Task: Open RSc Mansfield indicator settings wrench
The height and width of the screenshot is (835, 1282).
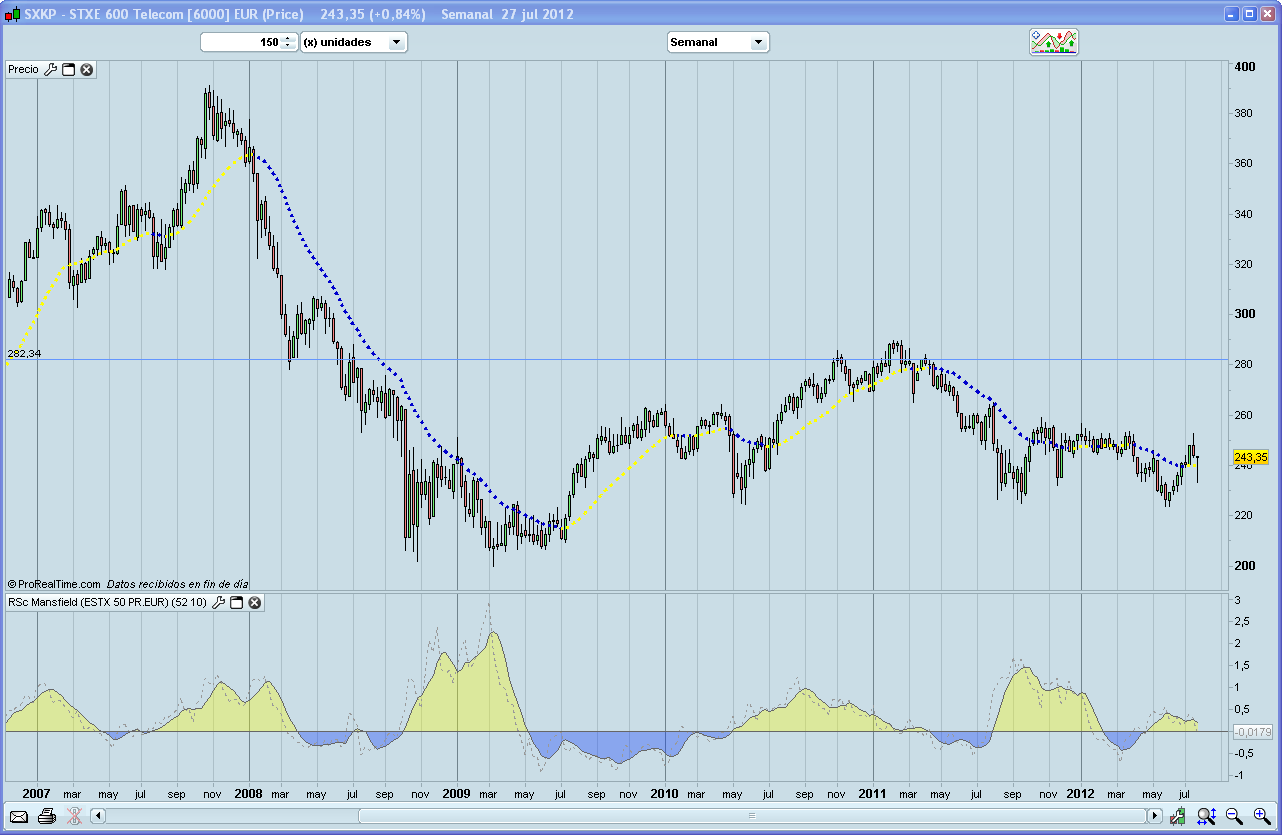Action: click(x=219, y=603)
